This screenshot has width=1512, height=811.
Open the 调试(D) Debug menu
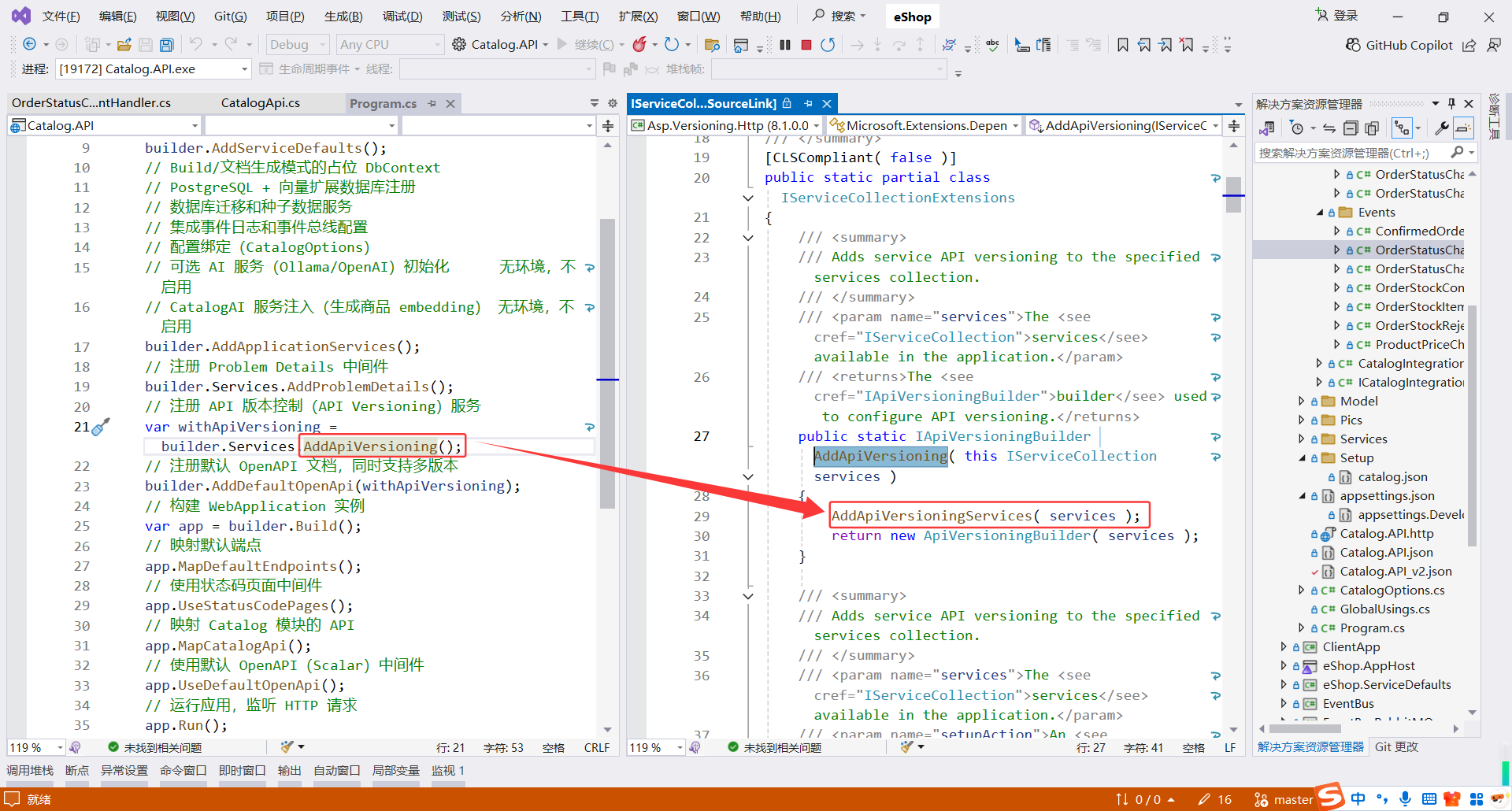click(402, 17)
